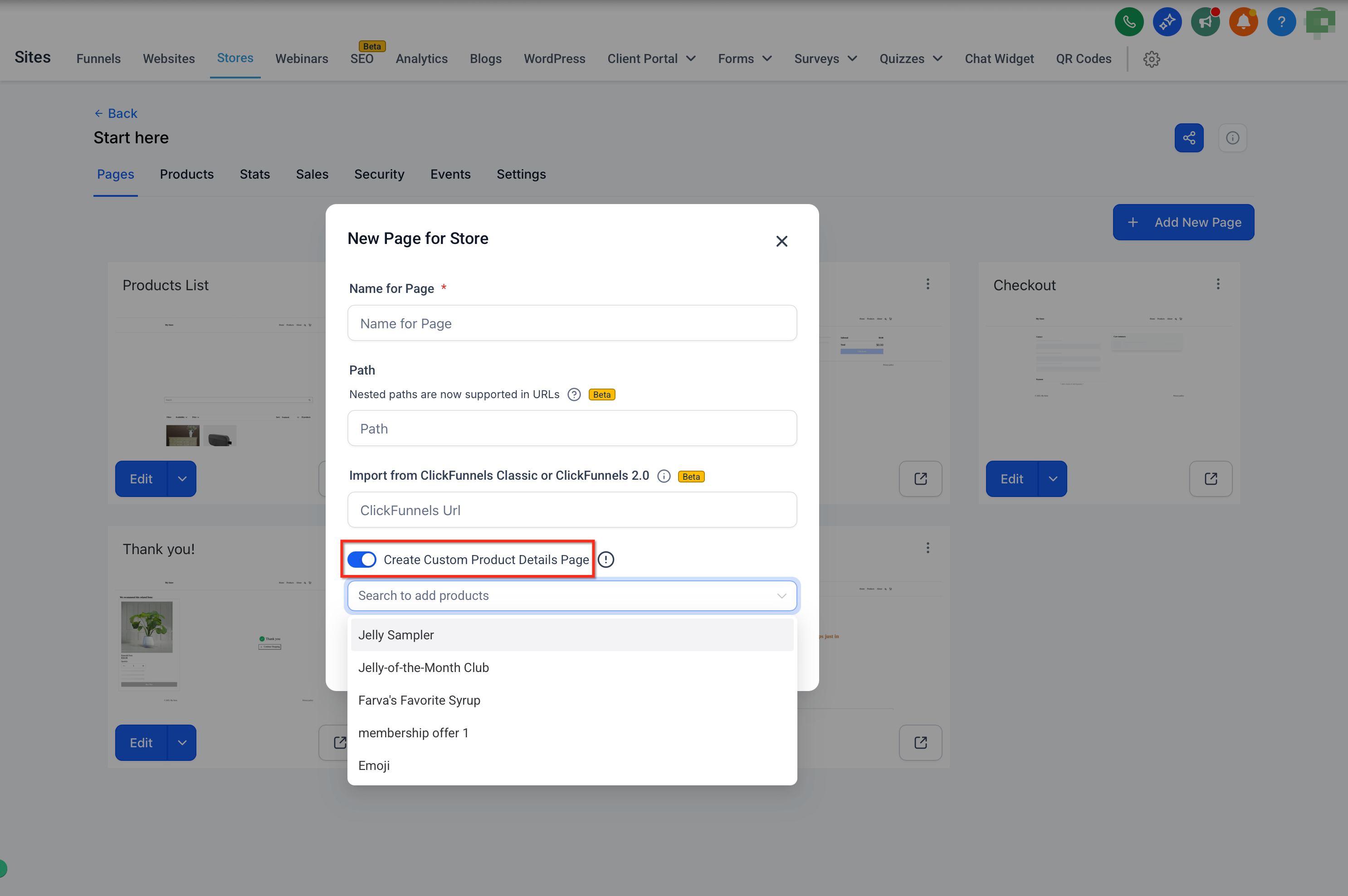Switch to Events tab
Screen dimensions: 1348x896
(450, 174)
